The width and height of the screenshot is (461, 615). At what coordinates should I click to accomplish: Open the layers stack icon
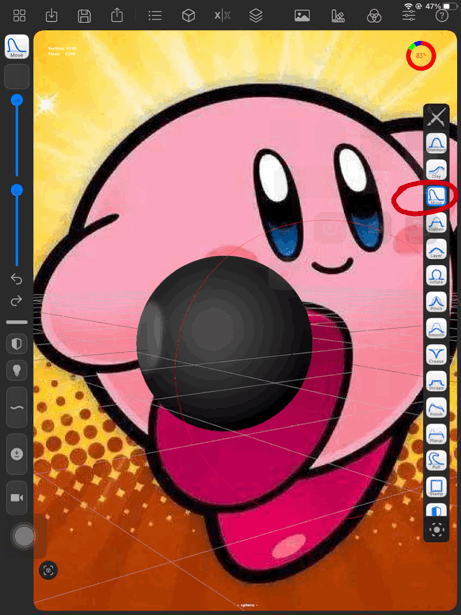[x=256, y=16]
